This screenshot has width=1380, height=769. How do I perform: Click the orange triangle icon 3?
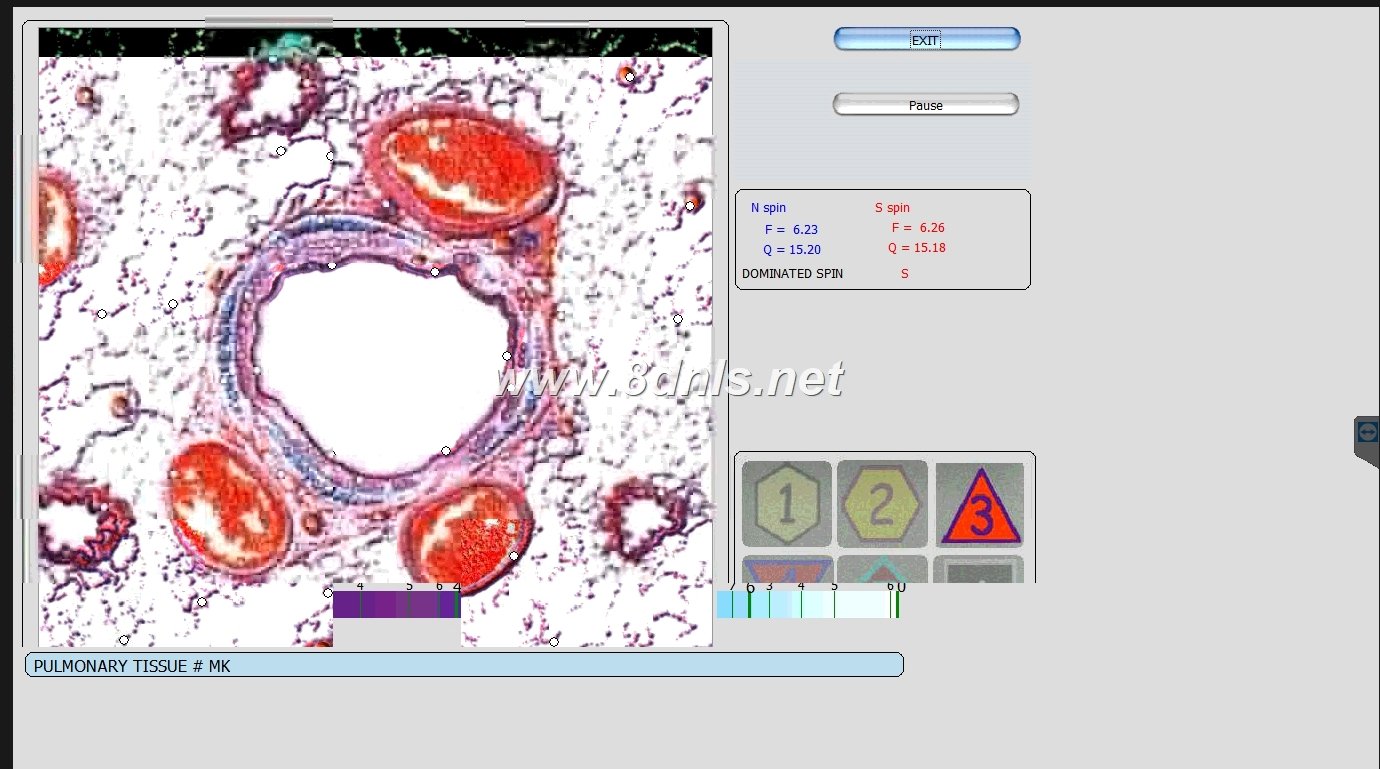click(x=979, y=504)
